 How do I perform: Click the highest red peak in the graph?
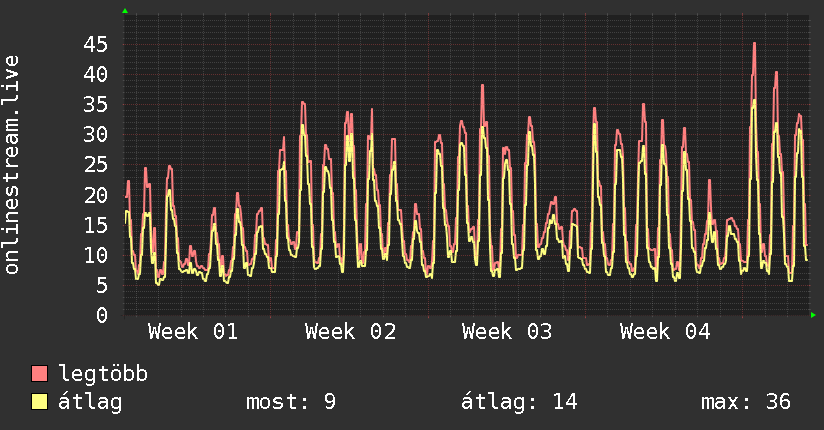(754, 44)
